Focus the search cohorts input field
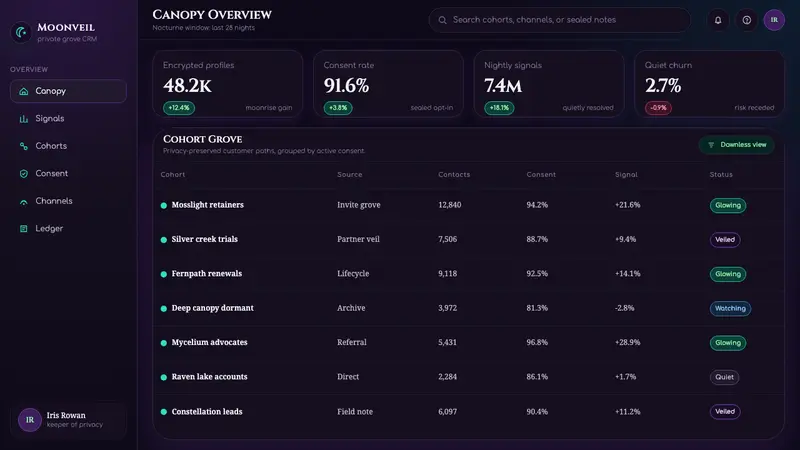Image resolution: width=800 pixels, height=450 pixels. coord(559,20)
